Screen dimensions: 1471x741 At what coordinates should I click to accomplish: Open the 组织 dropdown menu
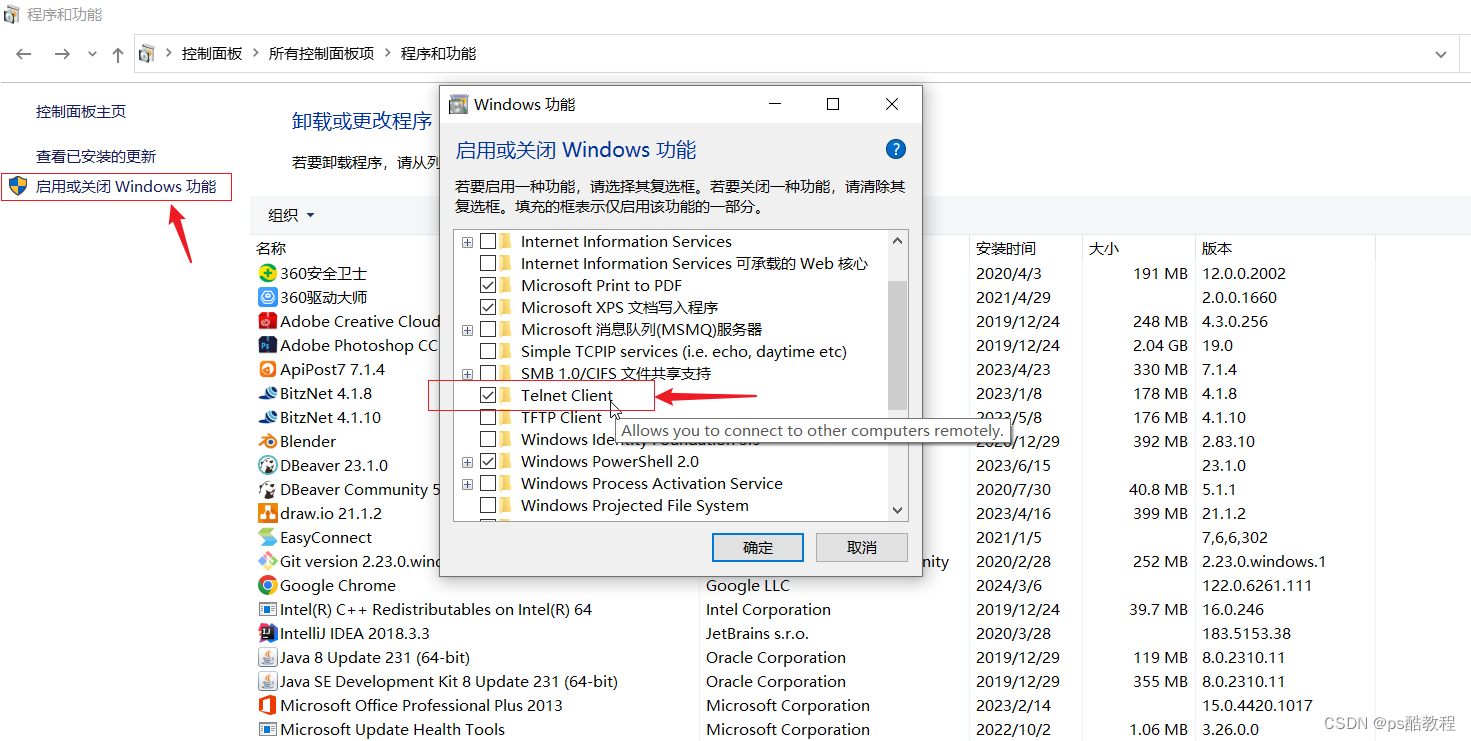[x=291, y=215]
